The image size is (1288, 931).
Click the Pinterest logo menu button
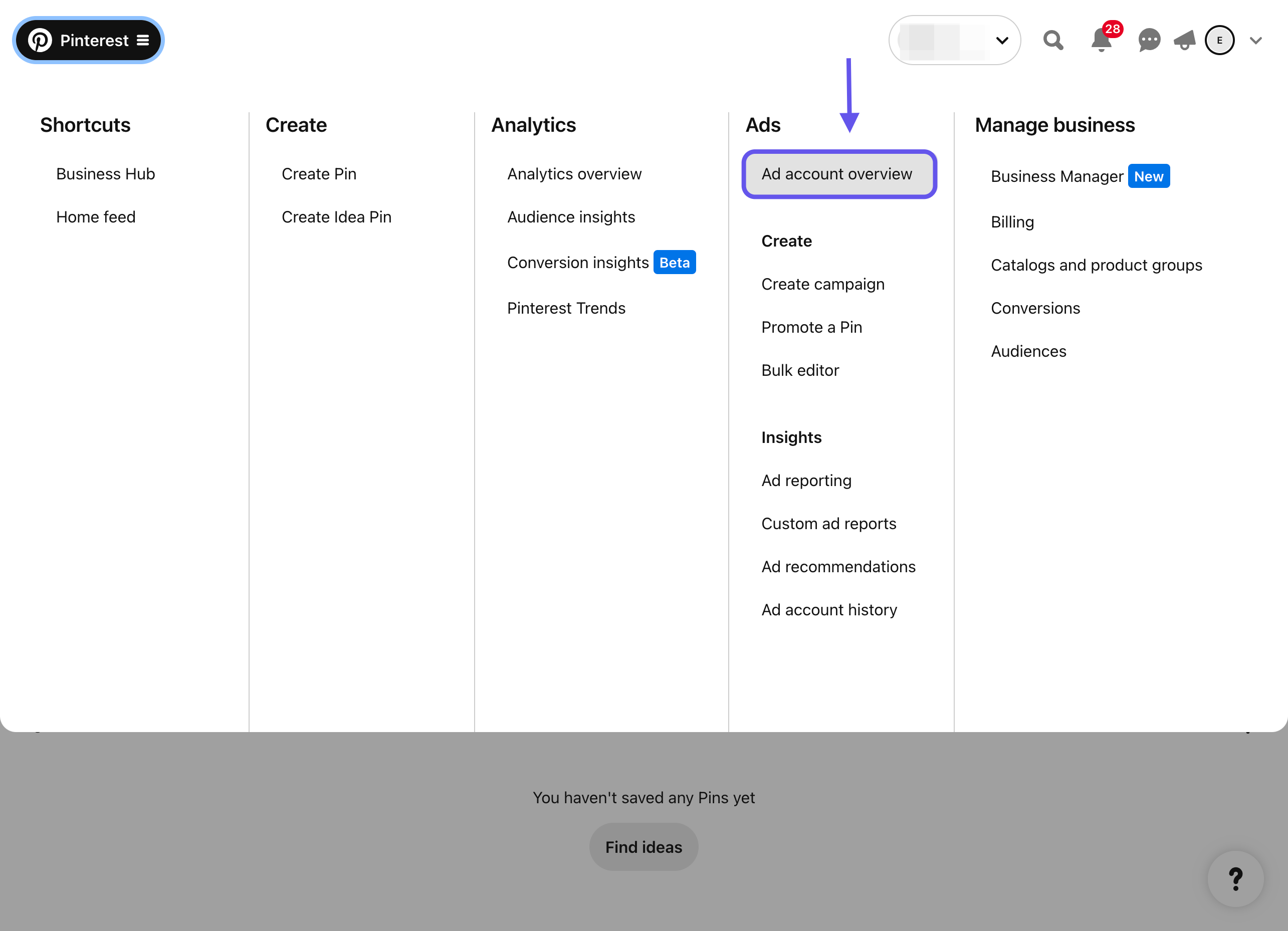click(88, 40)
